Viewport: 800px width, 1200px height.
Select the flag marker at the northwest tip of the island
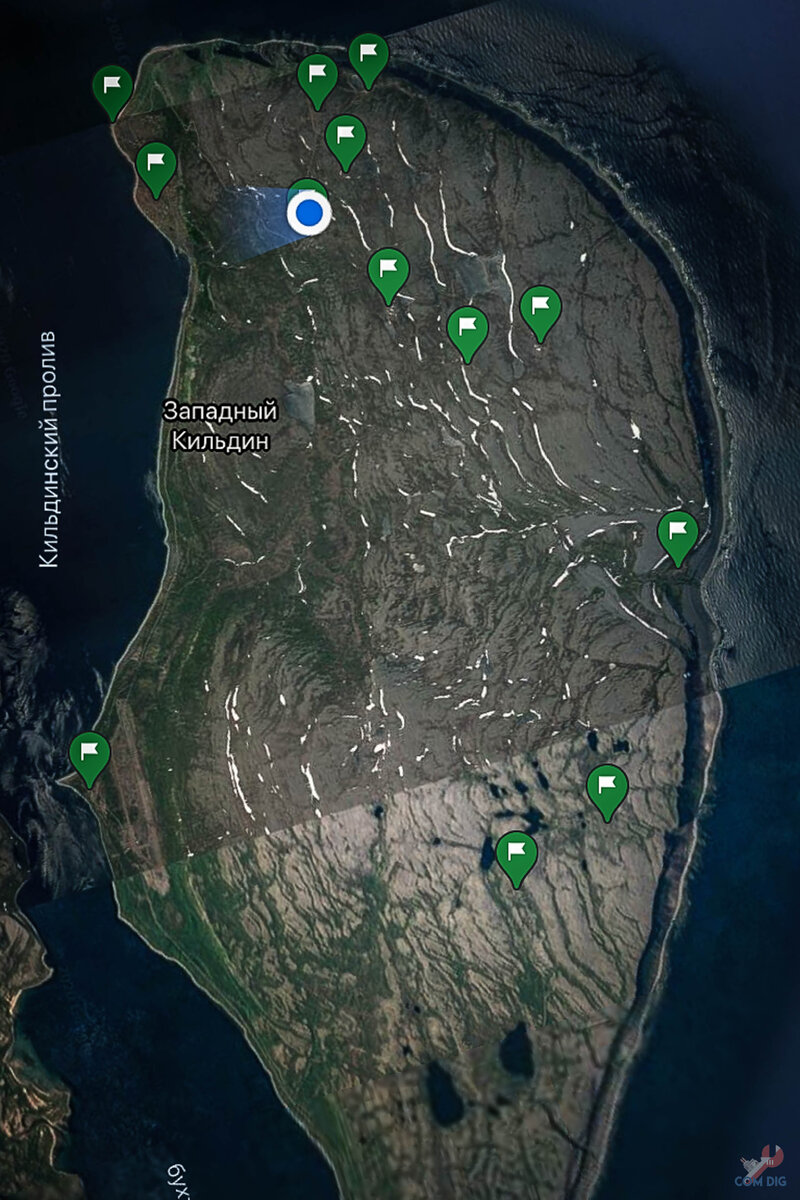[113, 92]
